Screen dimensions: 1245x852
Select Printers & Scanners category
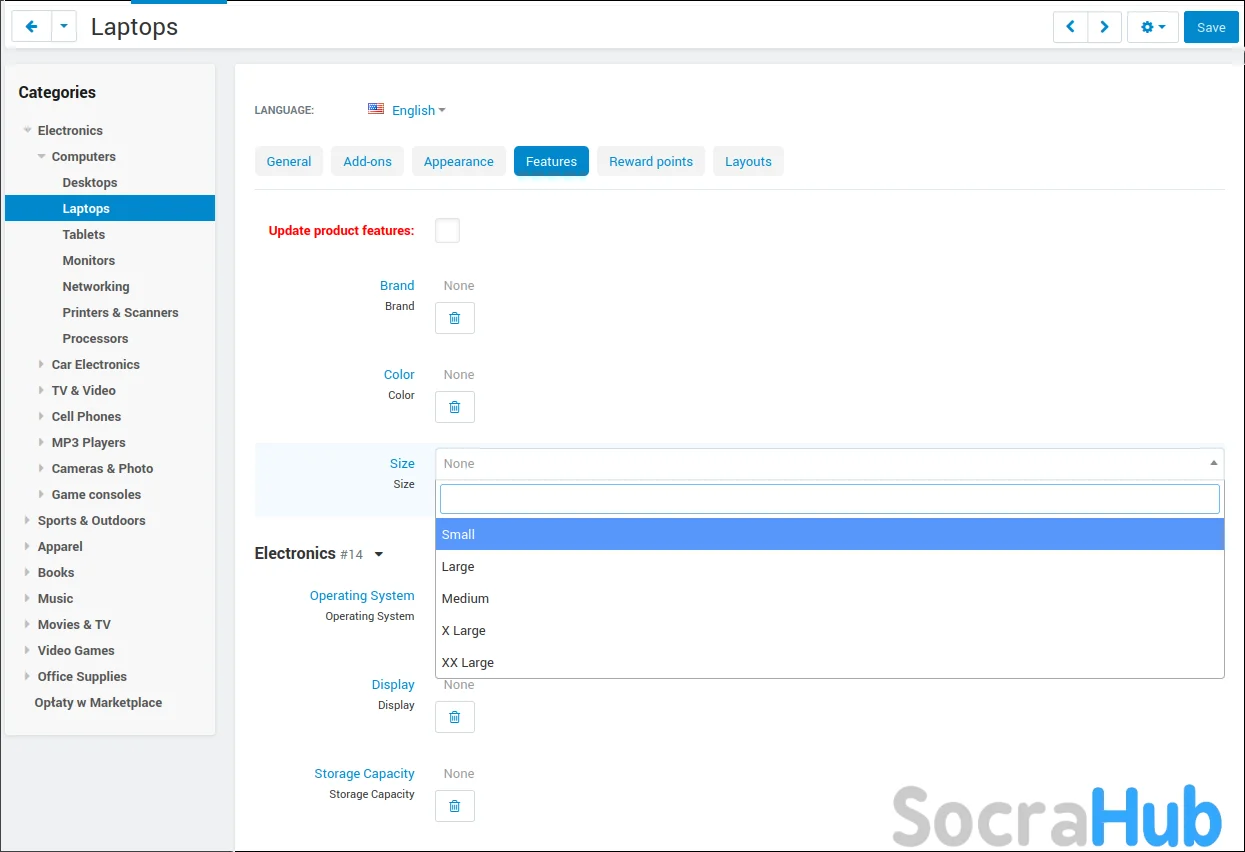(x=120, y=312)
